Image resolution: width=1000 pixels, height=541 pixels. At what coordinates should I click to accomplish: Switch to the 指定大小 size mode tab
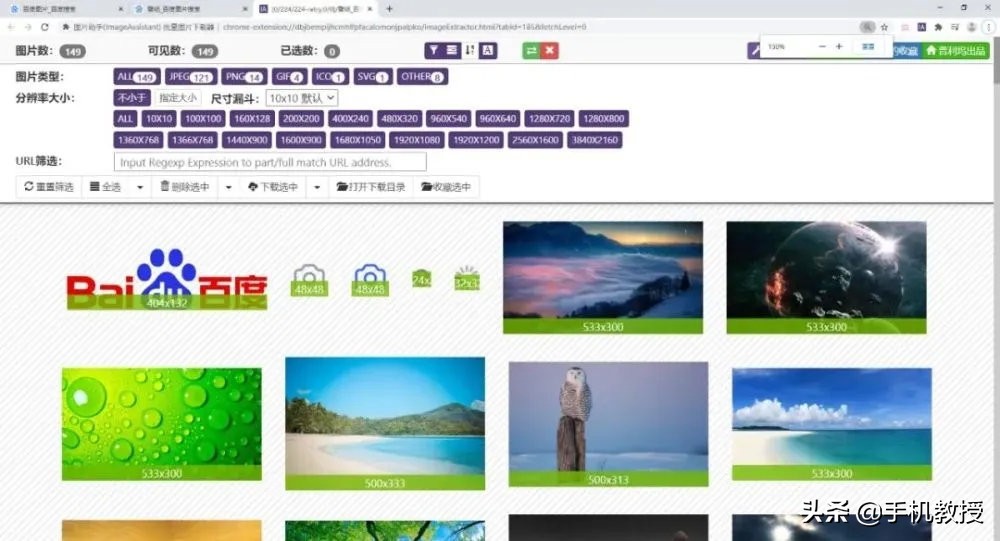(178, 98)
